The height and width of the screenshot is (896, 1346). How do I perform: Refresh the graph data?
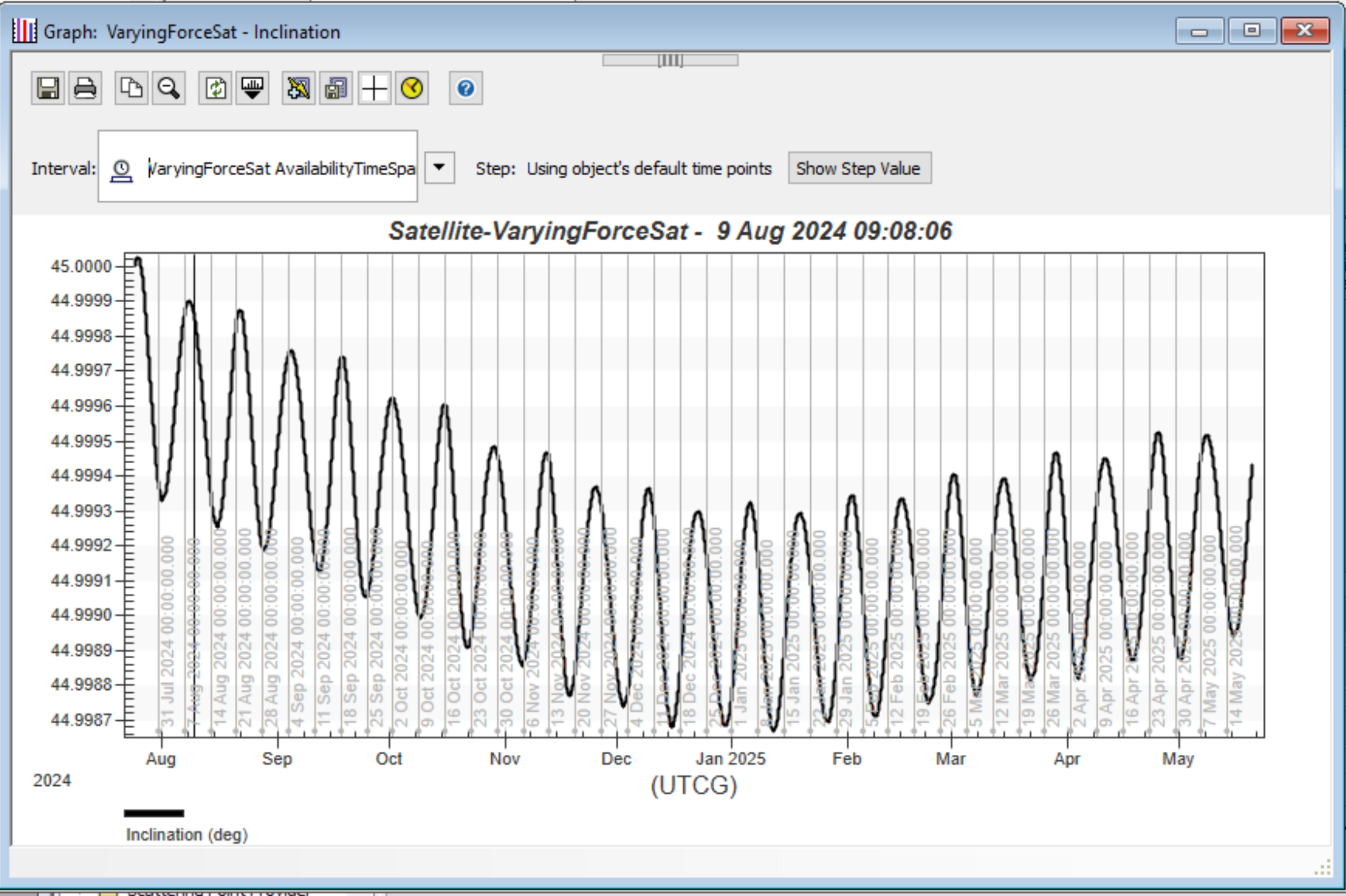click(216, 89)
